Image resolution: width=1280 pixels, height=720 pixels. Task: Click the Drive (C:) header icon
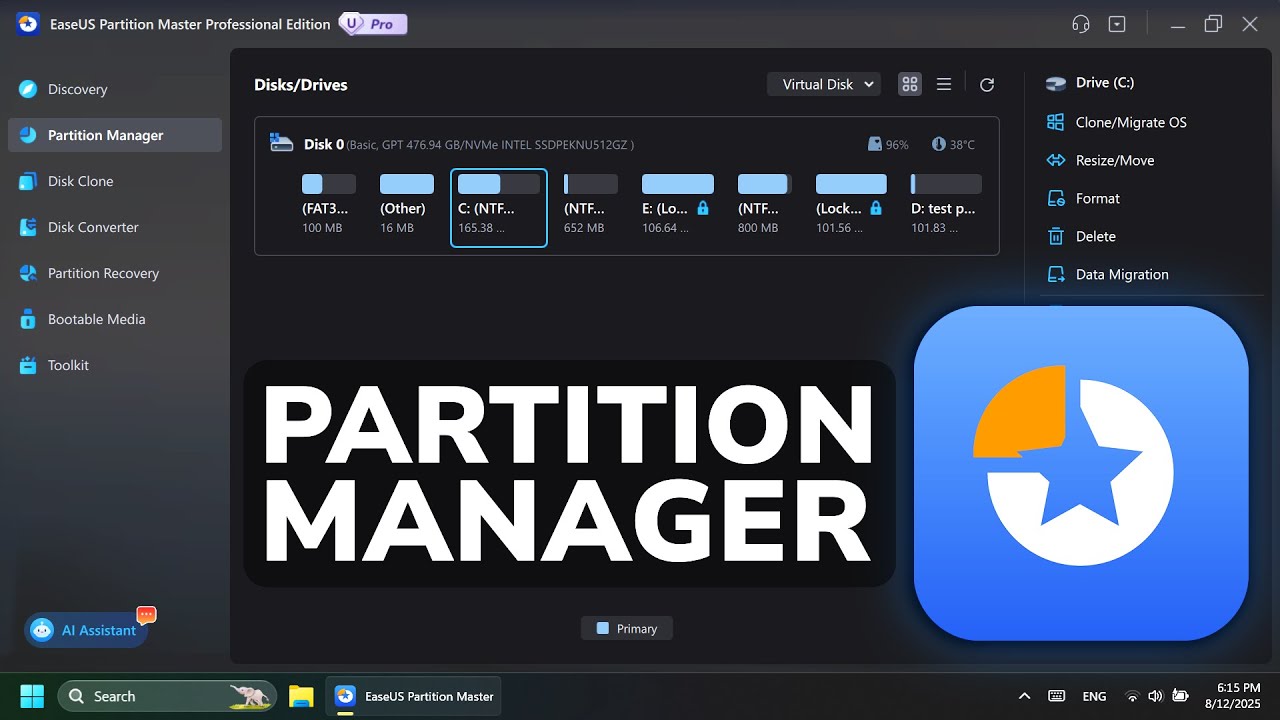[x=1057, y=83]
